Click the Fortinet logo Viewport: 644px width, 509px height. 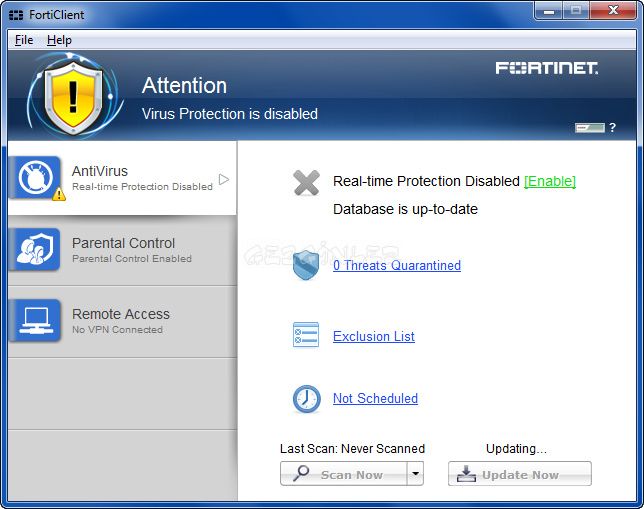click(x=547, y=68)
